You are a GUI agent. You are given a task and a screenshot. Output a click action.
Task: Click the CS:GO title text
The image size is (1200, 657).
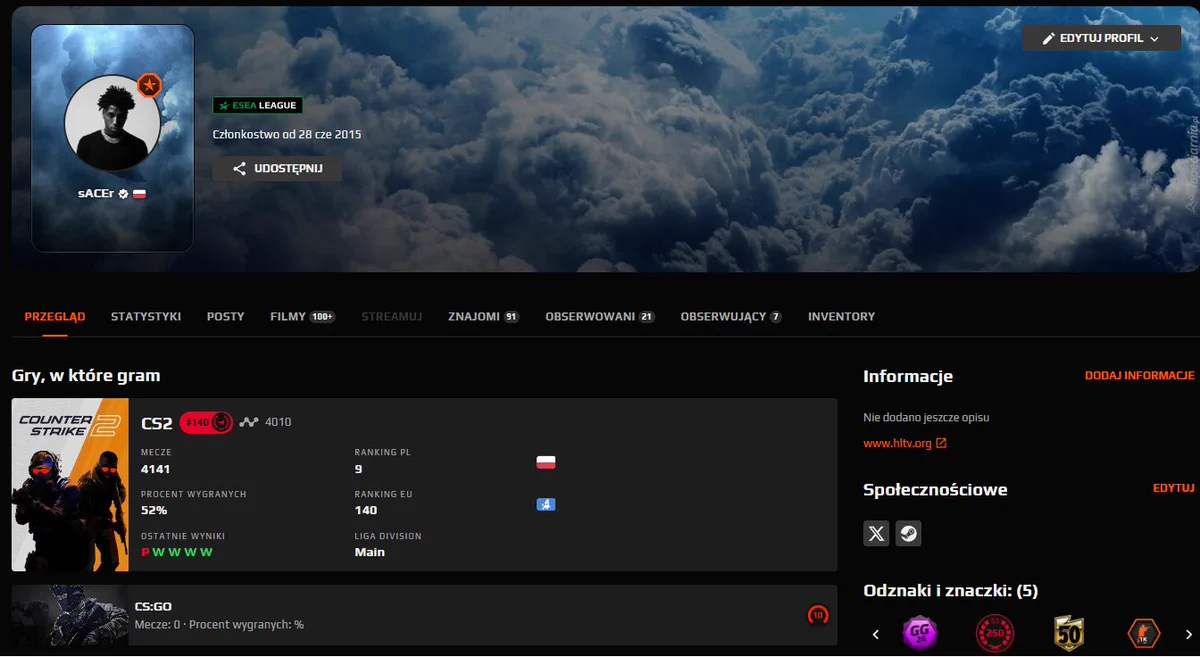click(x=154, y=606)
